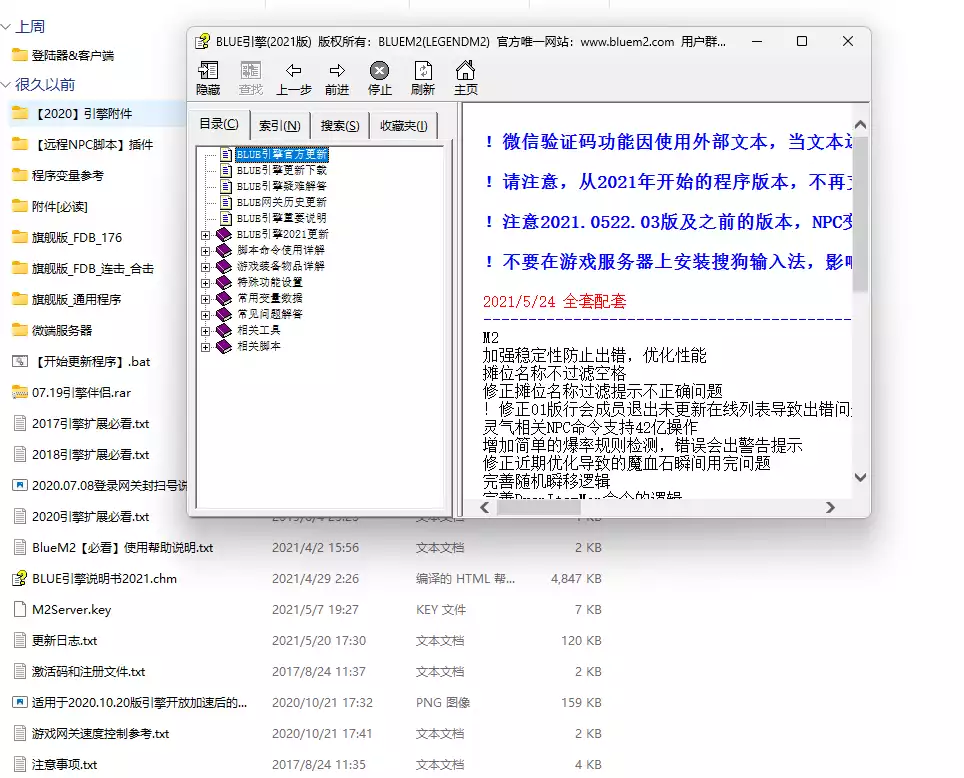Select the BLUE网关历史更新 page icon
The height and width of the screenshot is (778, 964).
point(226,202)
